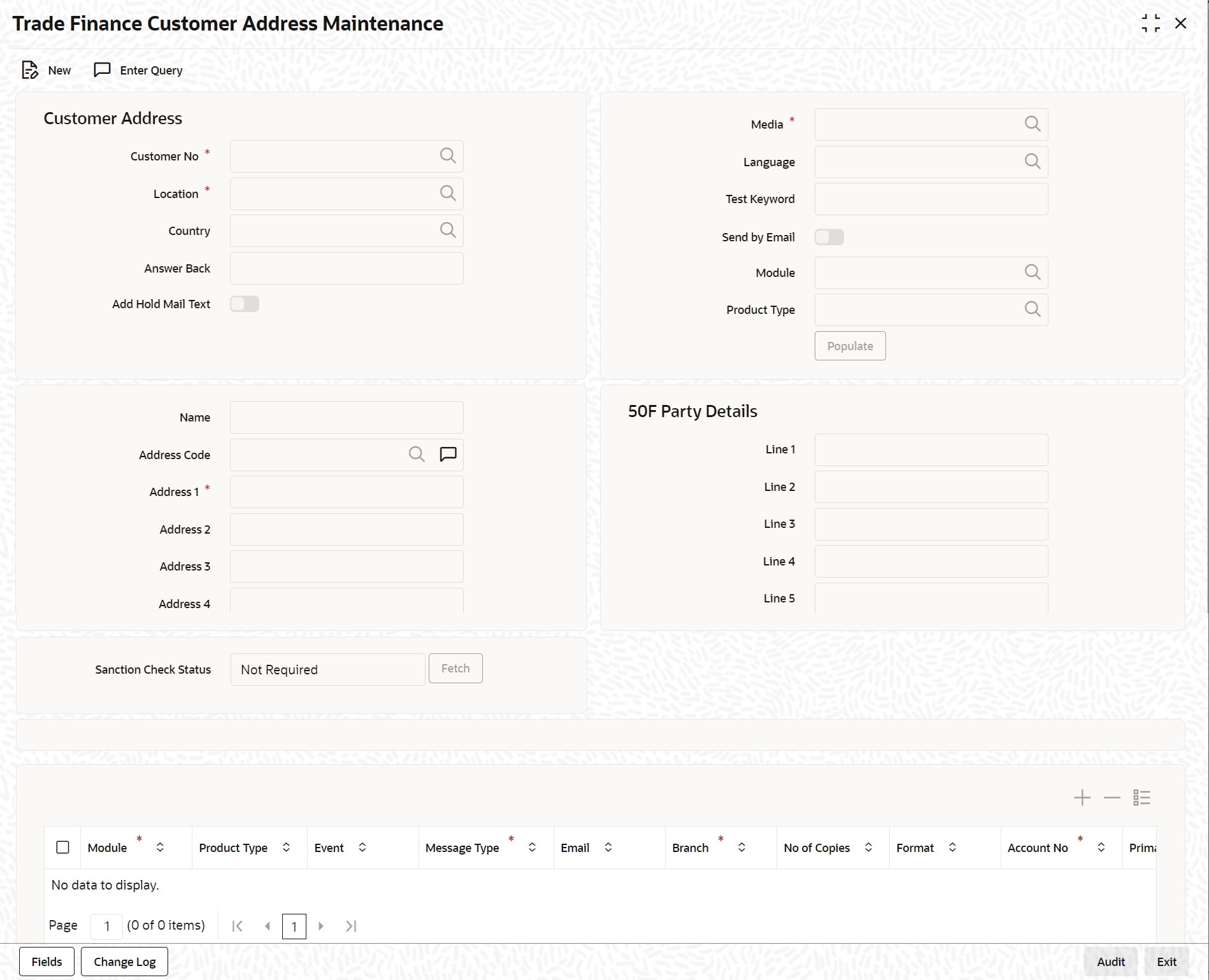Viewport: 1209px width, 980px height.
Task: Click the Name input field
Action: tap(347, 417)
